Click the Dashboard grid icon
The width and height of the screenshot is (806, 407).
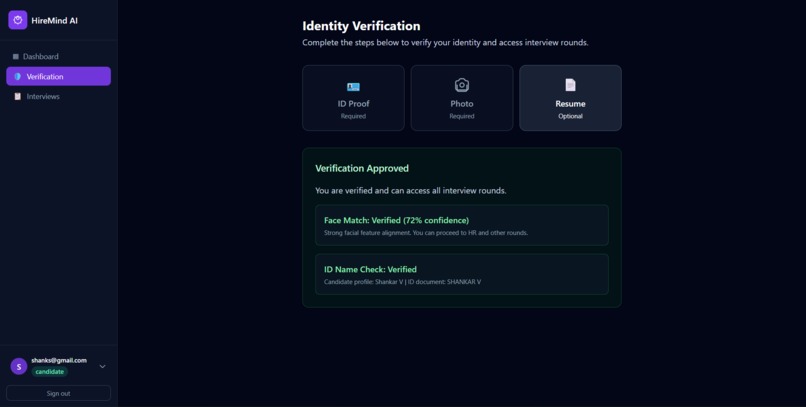[15, 57]
